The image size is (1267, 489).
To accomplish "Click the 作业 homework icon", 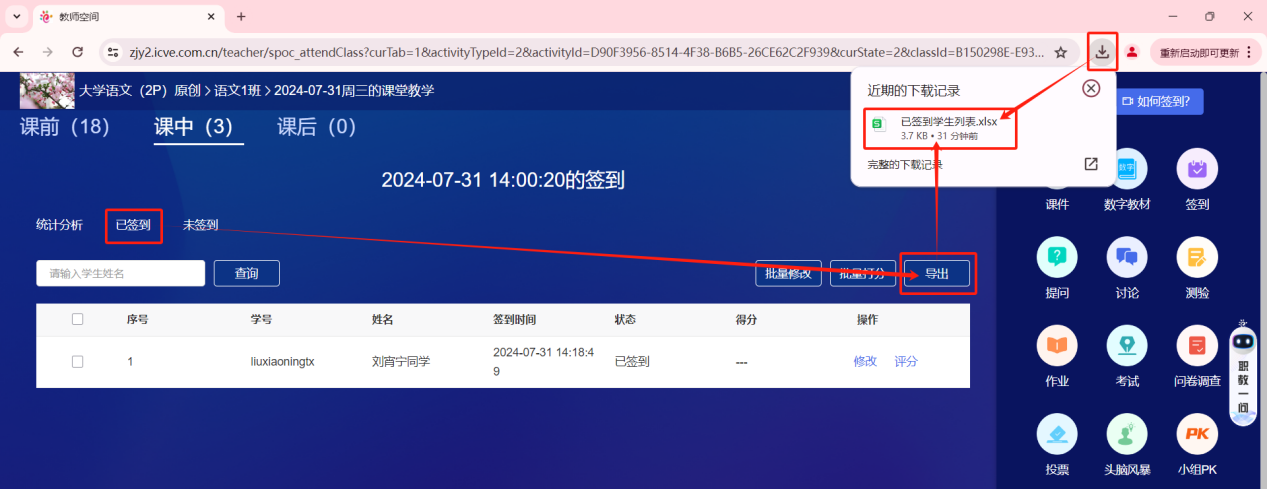I will click(1056, 346).
